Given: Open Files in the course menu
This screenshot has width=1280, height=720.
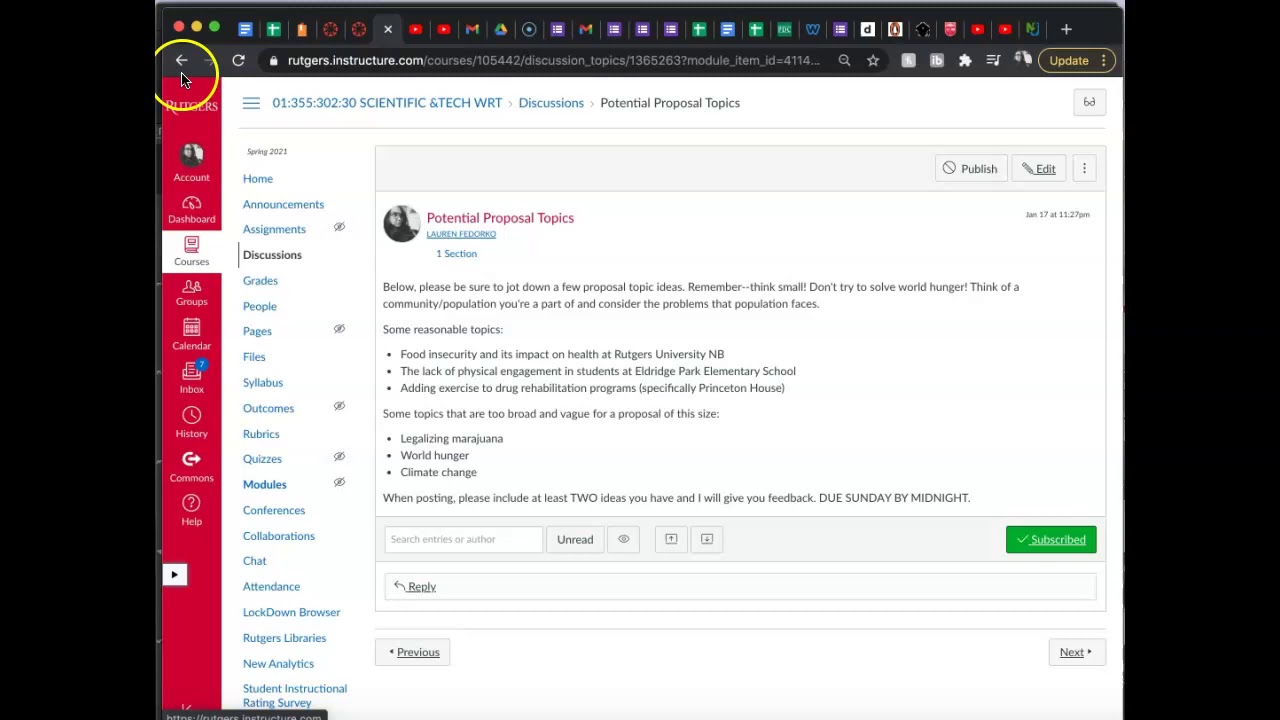Looking at the screenshot, I should 254,356.
